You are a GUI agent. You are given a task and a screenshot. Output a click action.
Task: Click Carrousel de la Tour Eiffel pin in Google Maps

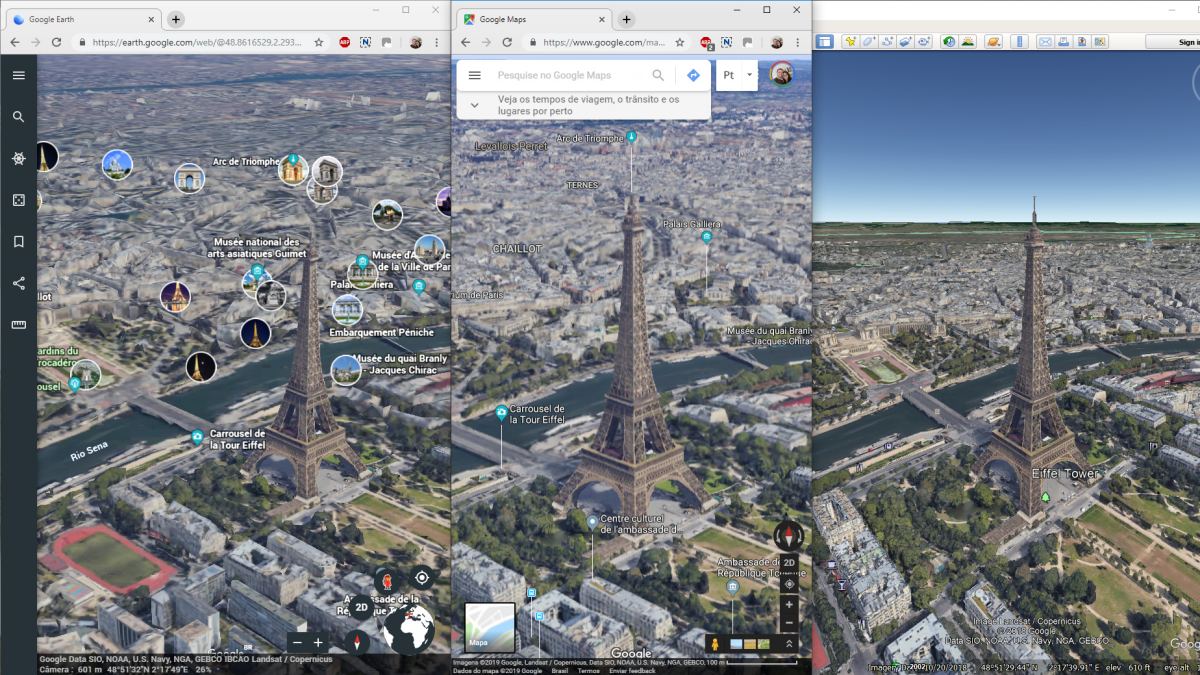point(502,413)
